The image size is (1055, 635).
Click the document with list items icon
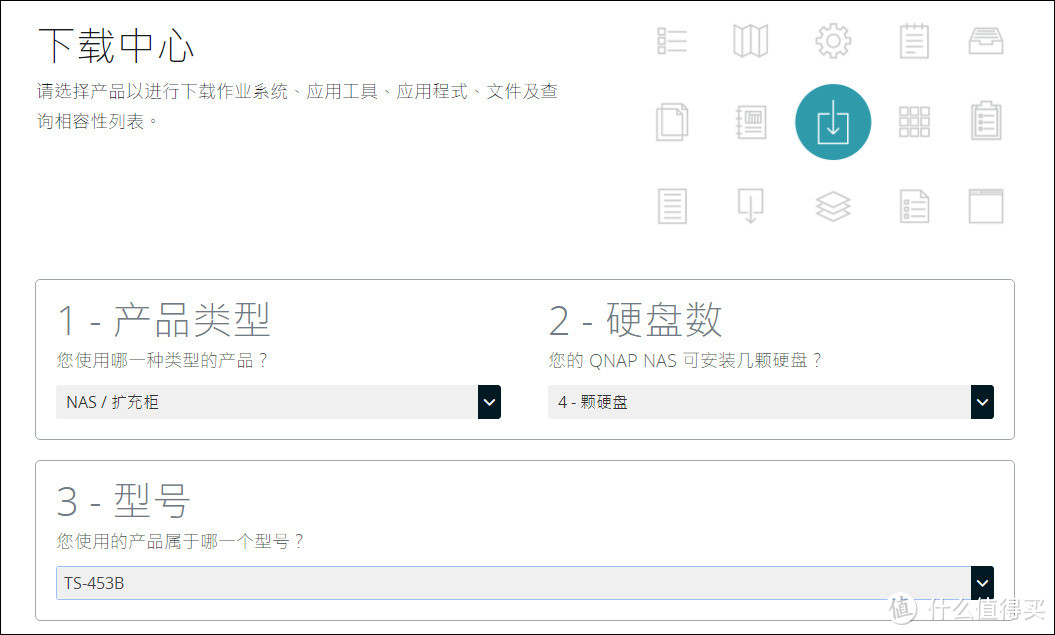(x=914, y=206)
